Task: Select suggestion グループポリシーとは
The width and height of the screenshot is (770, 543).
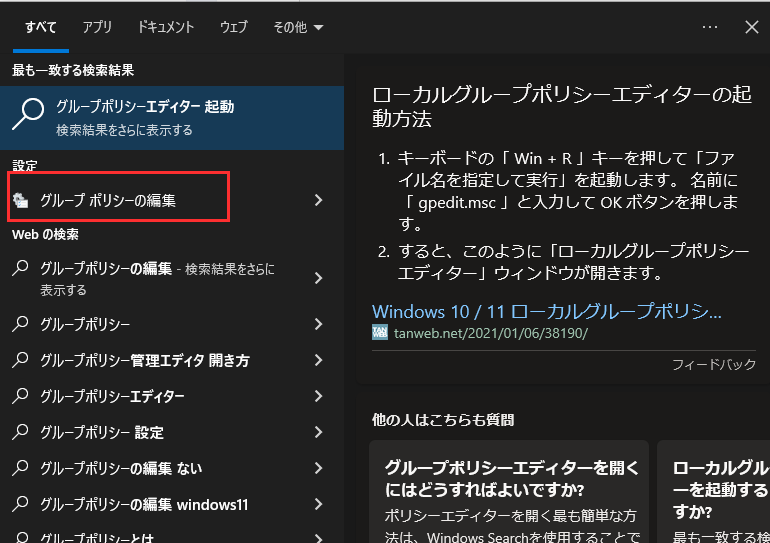Action: (172, 534)
